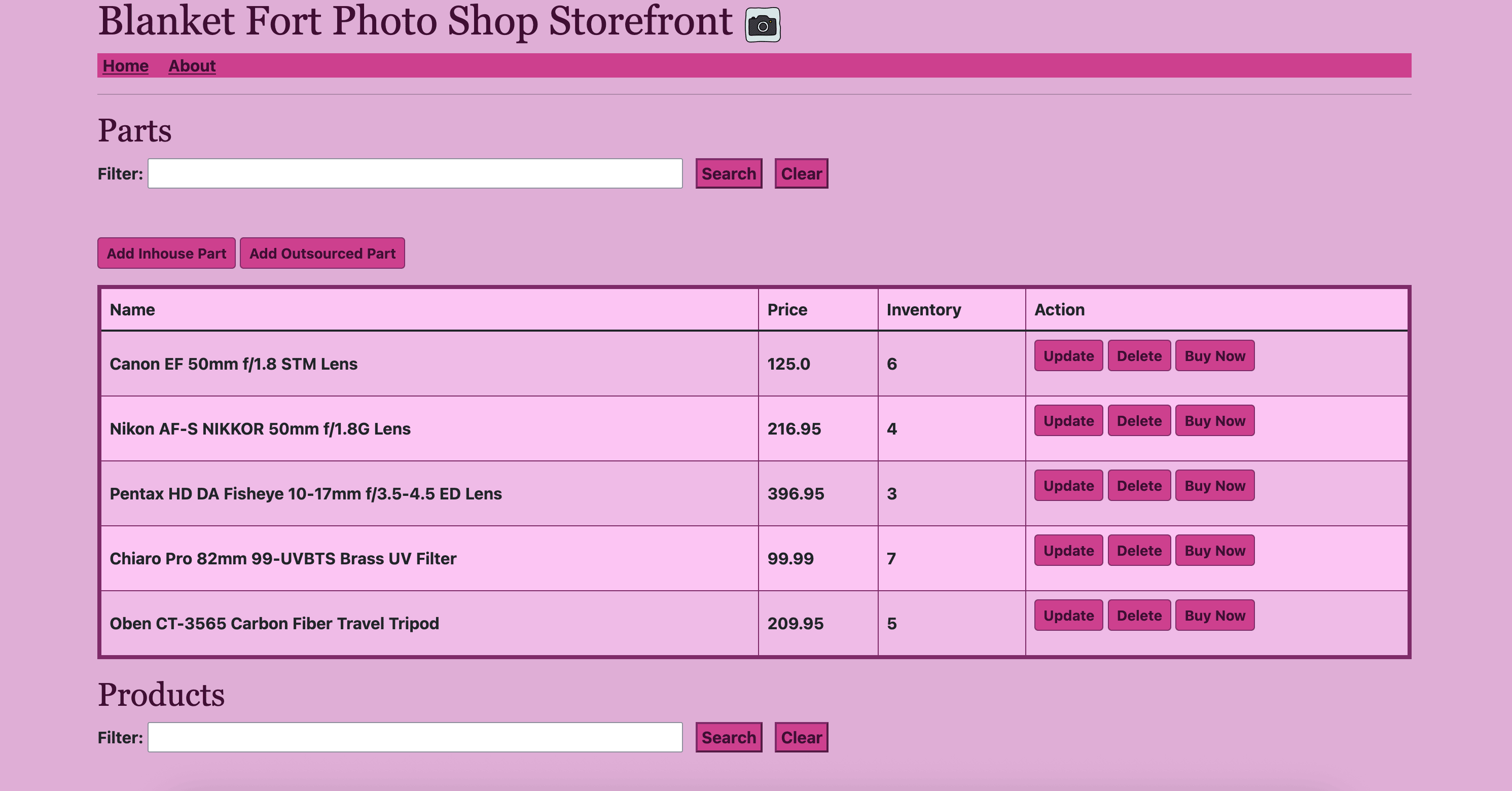Clear the Products filter
Viewport: 1512px width, 791px height.
click(801, 737)
